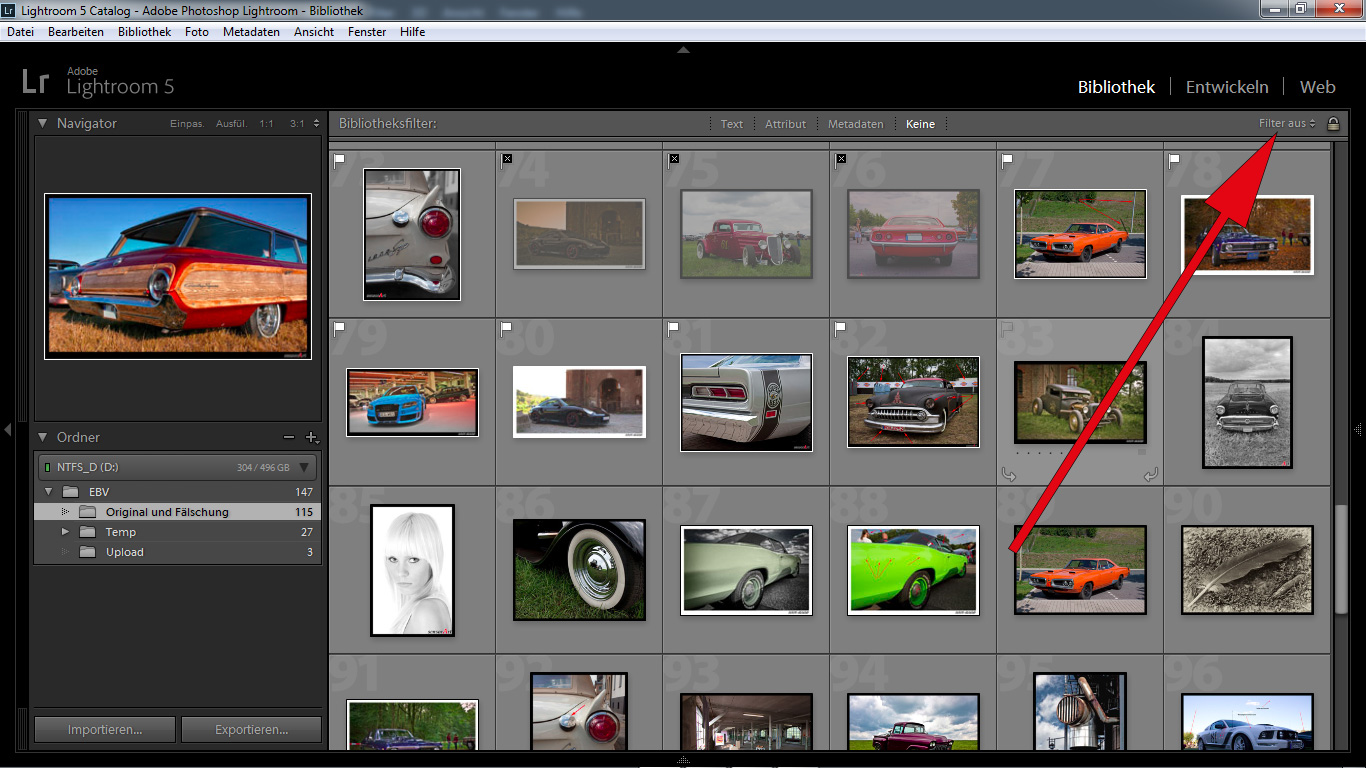Select the Attribut library filter
The width and height of the screenshot is (1366, 768).
(786, 124)
